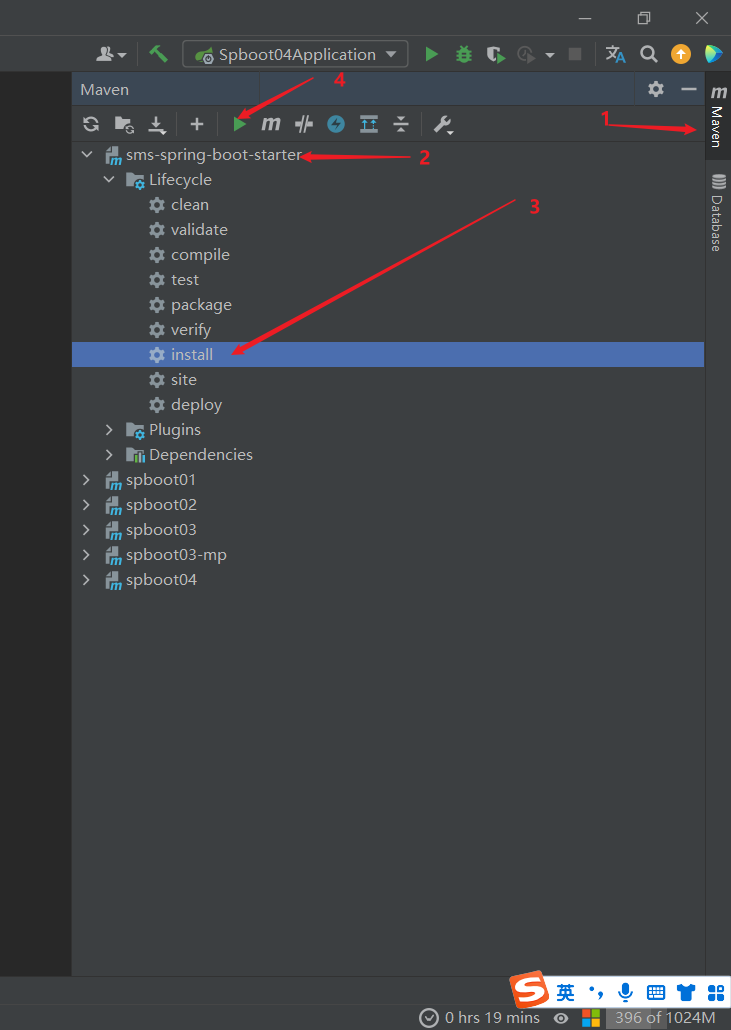The width and height of the screenshot is (731, 1030).
Task: Collapse the sms-spring-boot-starter node
Action: [87, 155]
